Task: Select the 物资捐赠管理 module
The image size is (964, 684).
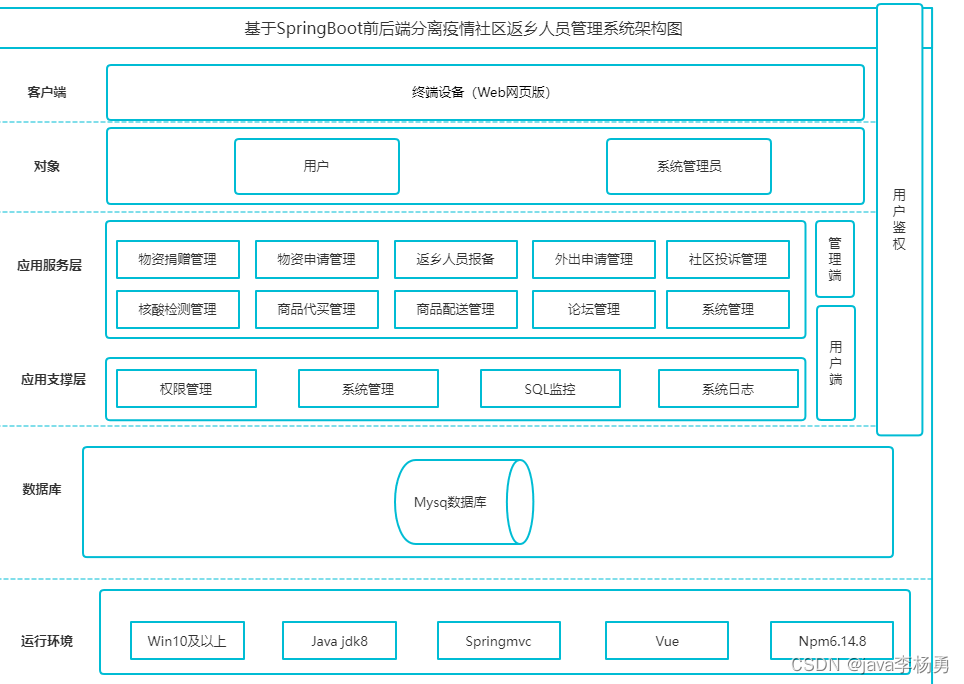Action: [178, 259]
